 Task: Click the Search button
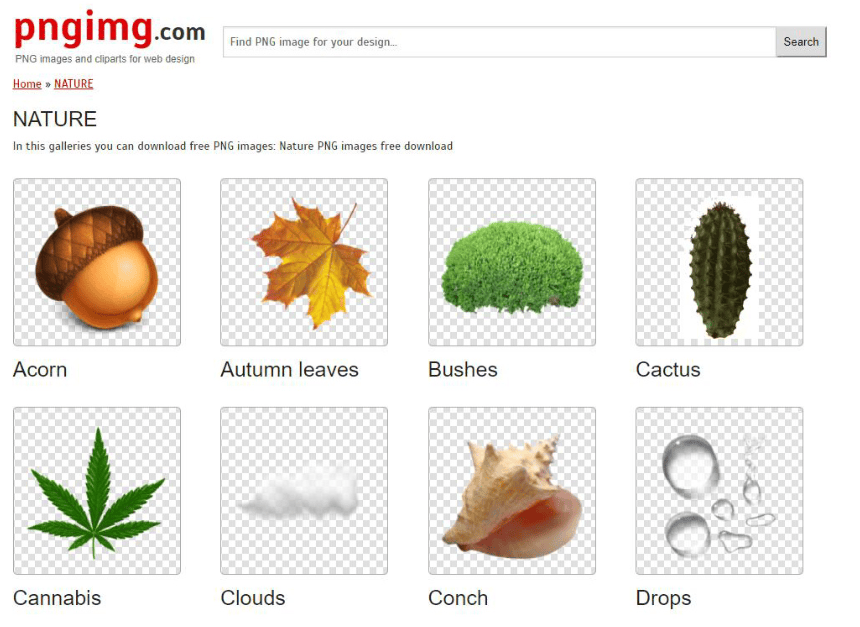click(801, 42)
